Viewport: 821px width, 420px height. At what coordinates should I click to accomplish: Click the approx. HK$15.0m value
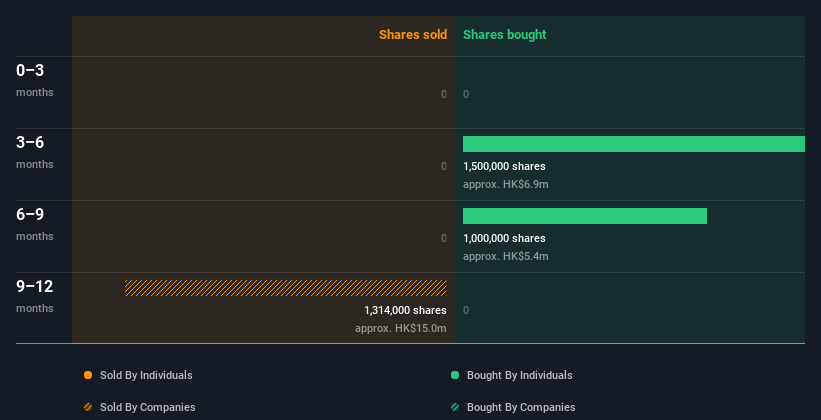401,328
